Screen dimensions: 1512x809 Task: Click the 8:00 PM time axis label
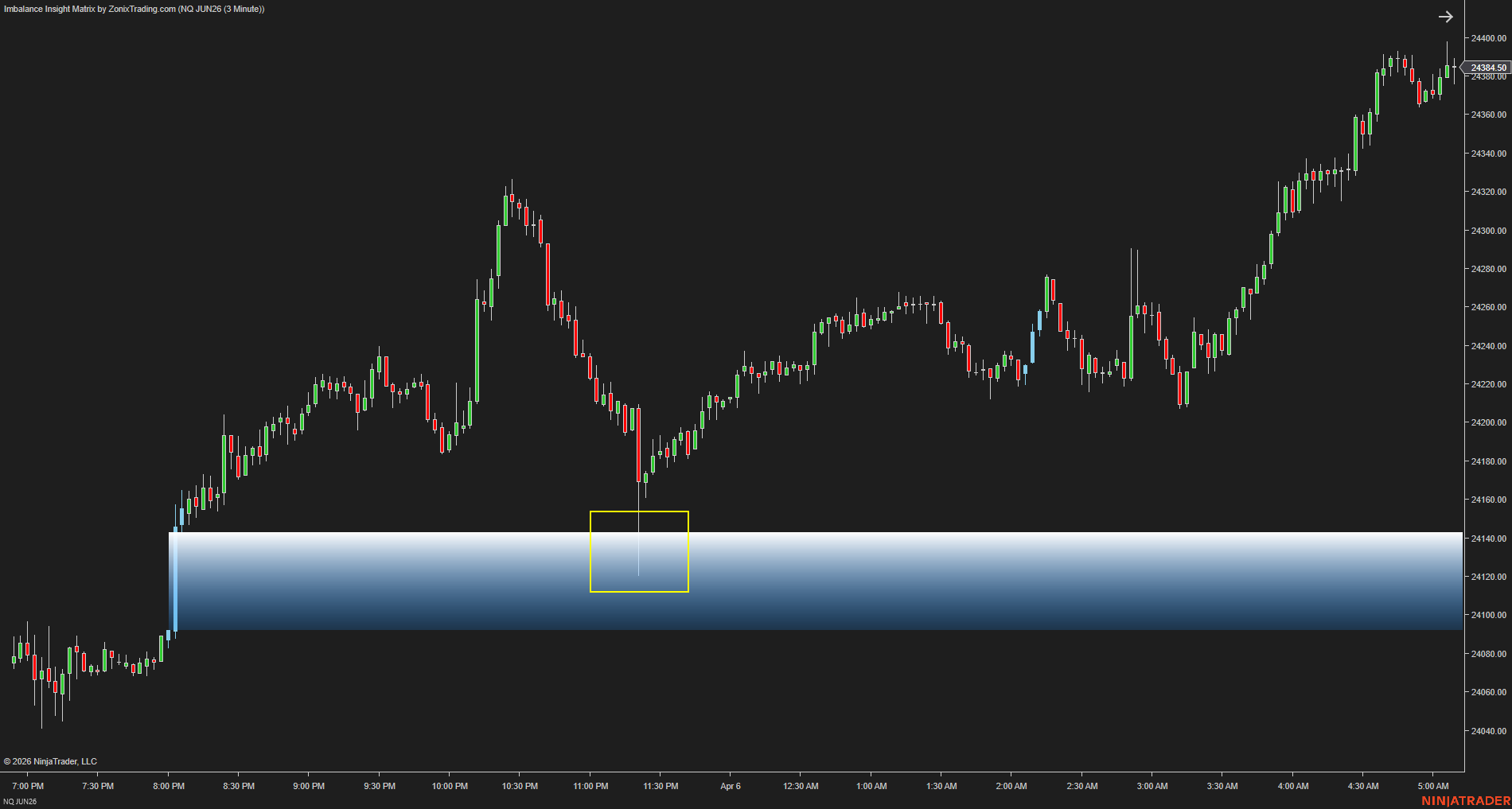tap(169, 786)
